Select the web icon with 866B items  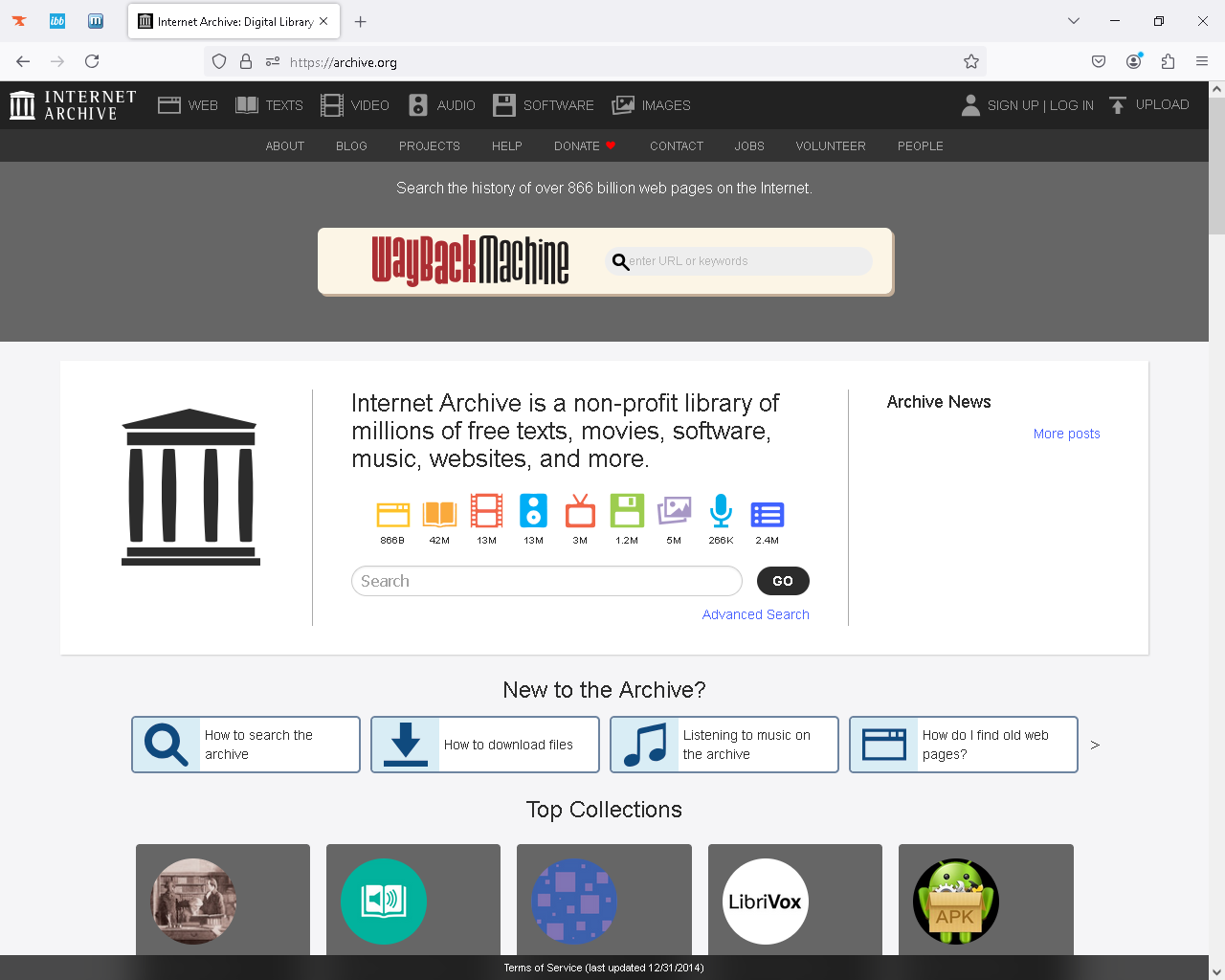tap(392, 515)
